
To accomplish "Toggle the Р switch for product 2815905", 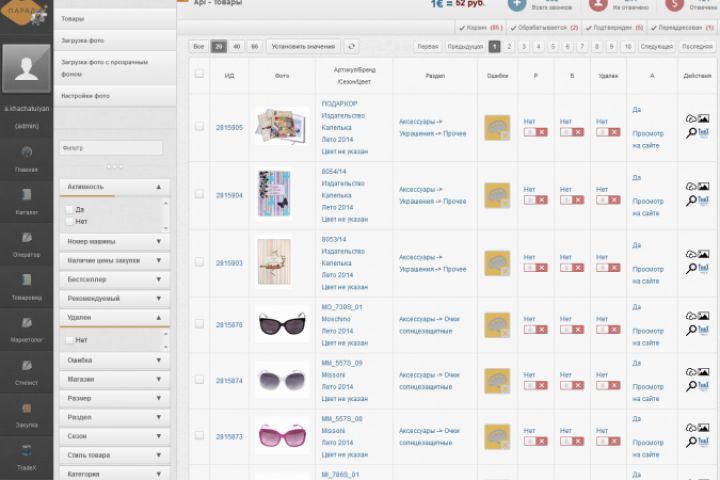I will click(535, 132).
